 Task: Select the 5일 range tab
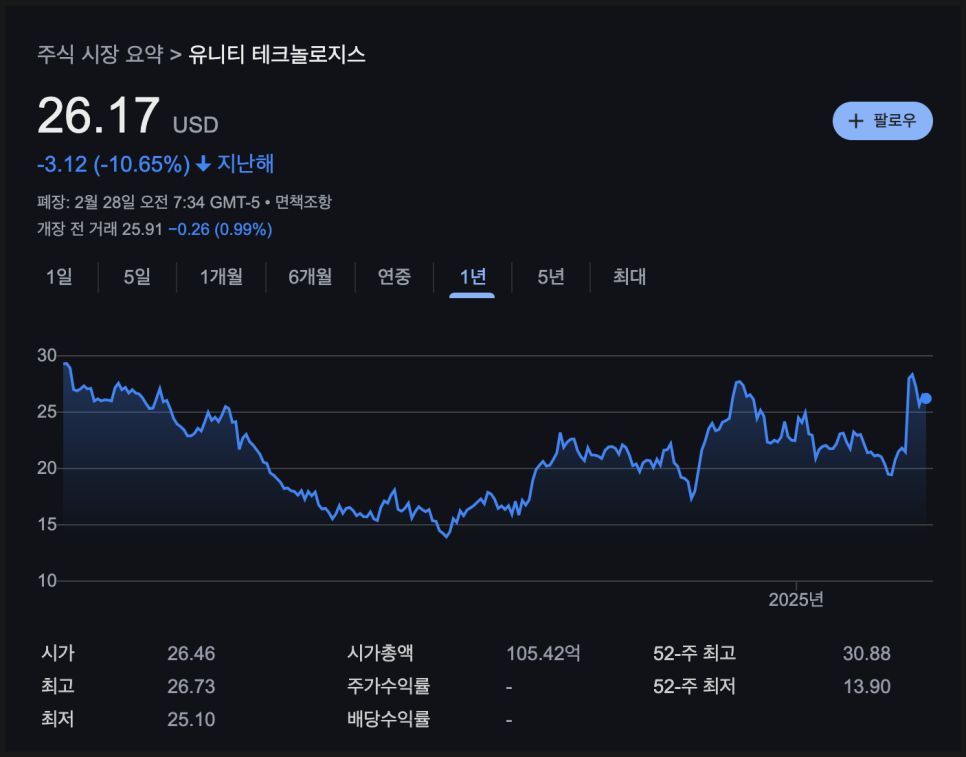(x=137, y=277)
